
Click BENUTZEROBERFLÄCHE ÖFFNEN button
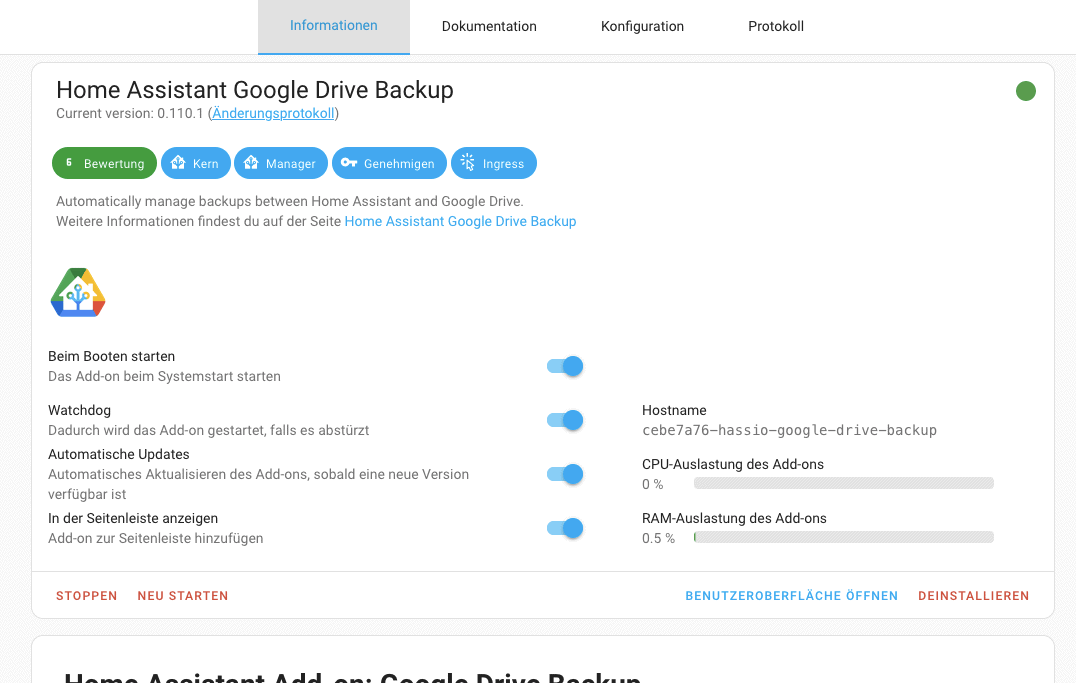(x=791, y=596)
